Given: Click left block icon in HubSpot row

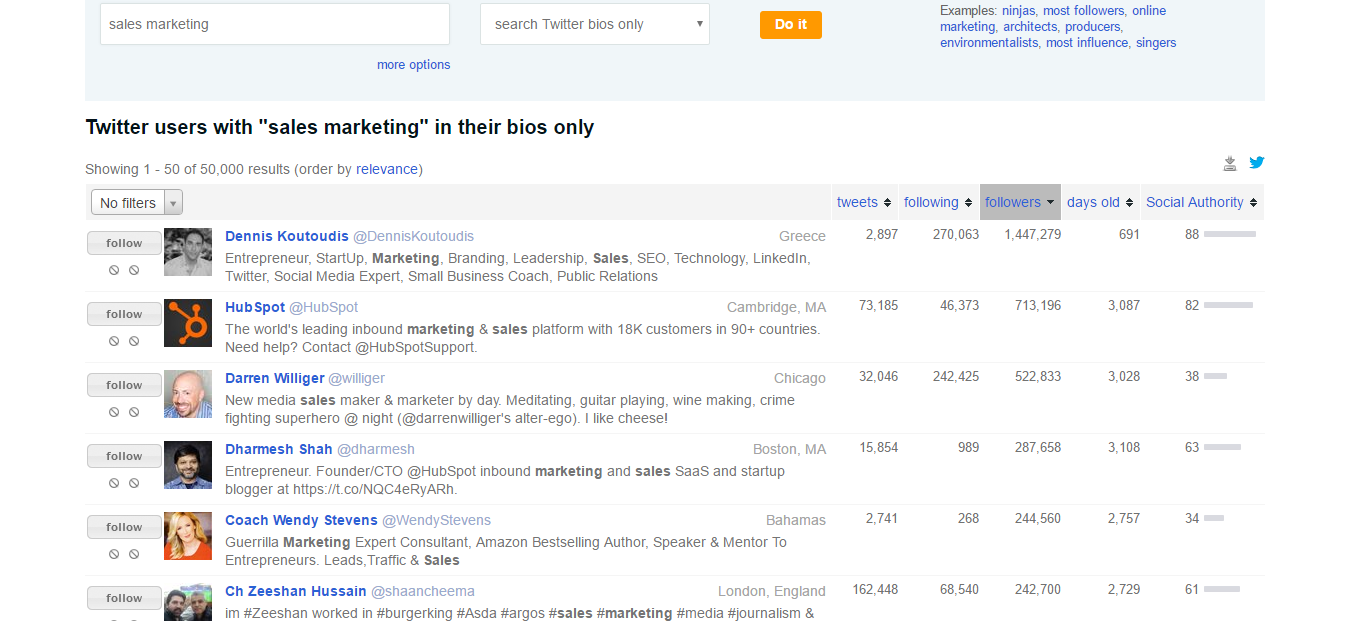Looking at the screenshot, I should 114,341.
